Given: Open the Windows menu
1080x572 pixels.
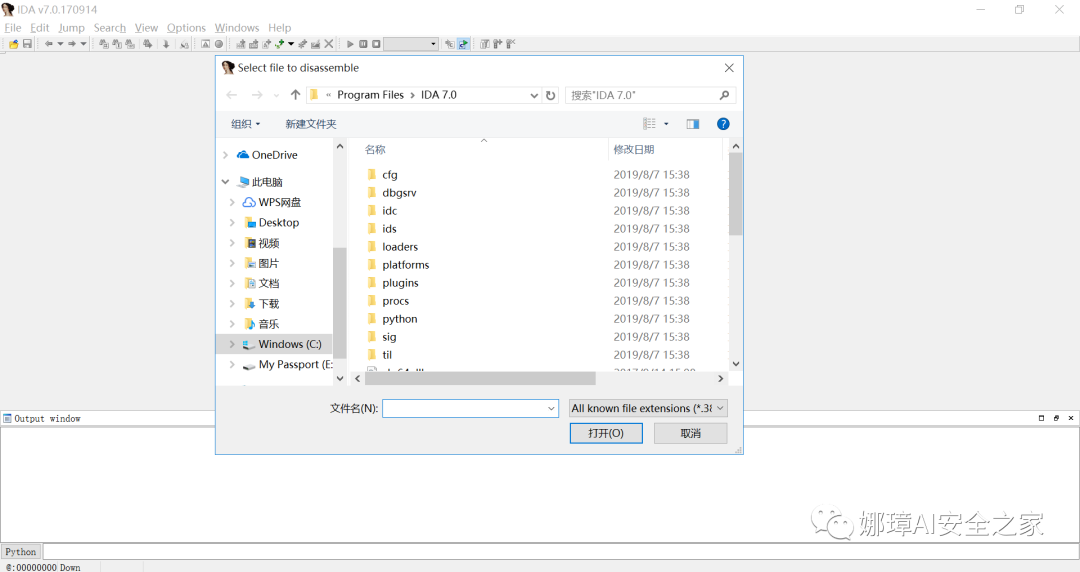Looking at the screenshot, I should click(x=237, y=28).
